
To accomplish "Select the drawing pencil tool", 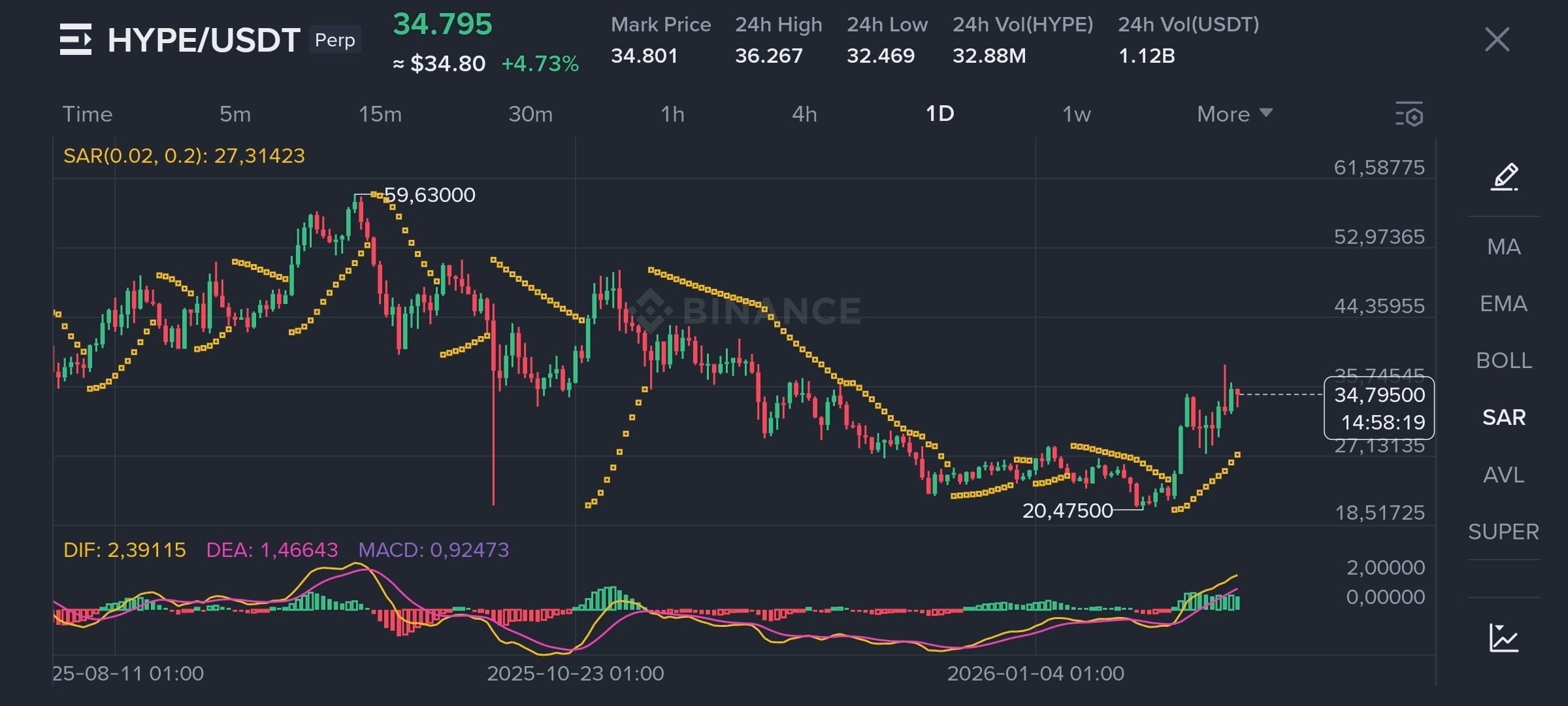I will coord(1504,176).
